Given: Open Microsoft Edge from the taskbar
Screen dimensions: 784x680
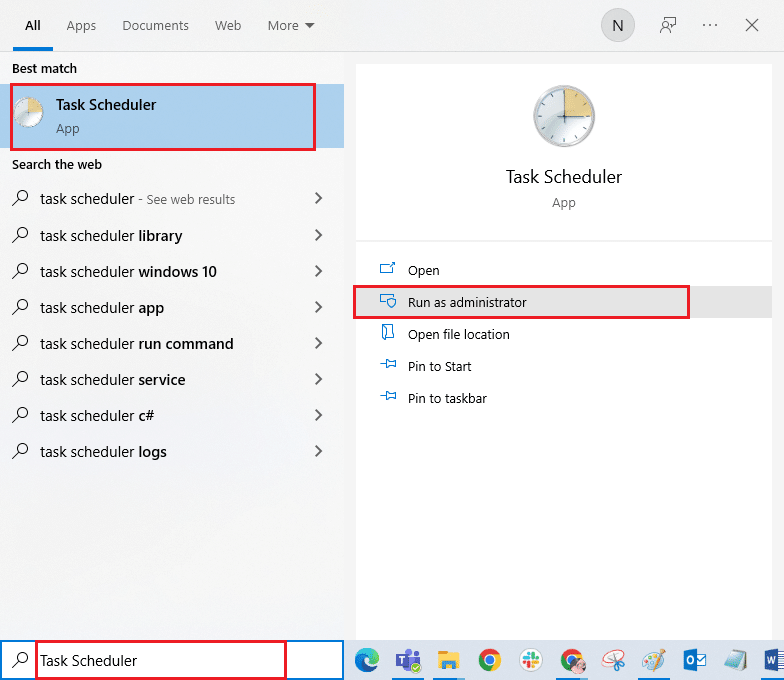Looking at the screenshot, I should [367, 660].
